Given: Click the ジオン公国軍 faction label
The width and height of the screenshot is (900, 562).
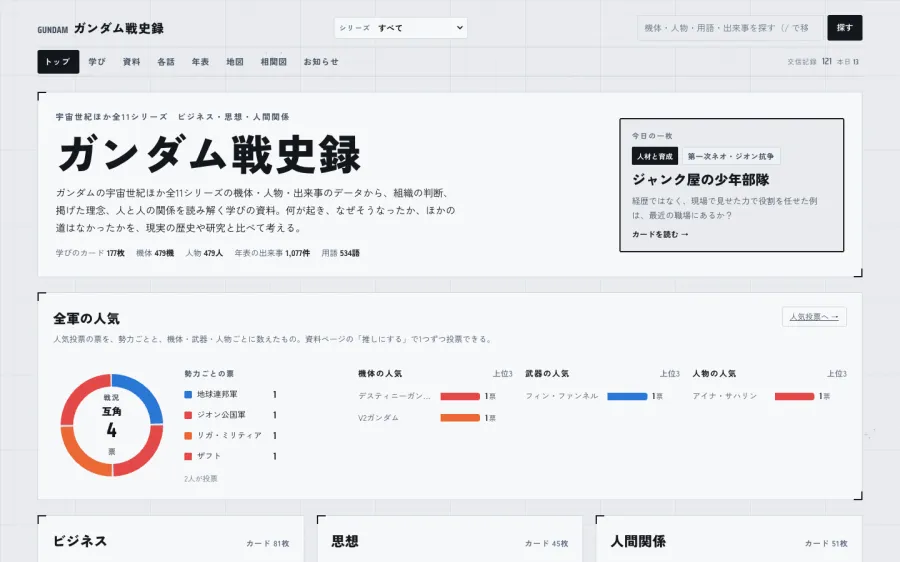Looking at the screenshot, I should coord(221,415).
